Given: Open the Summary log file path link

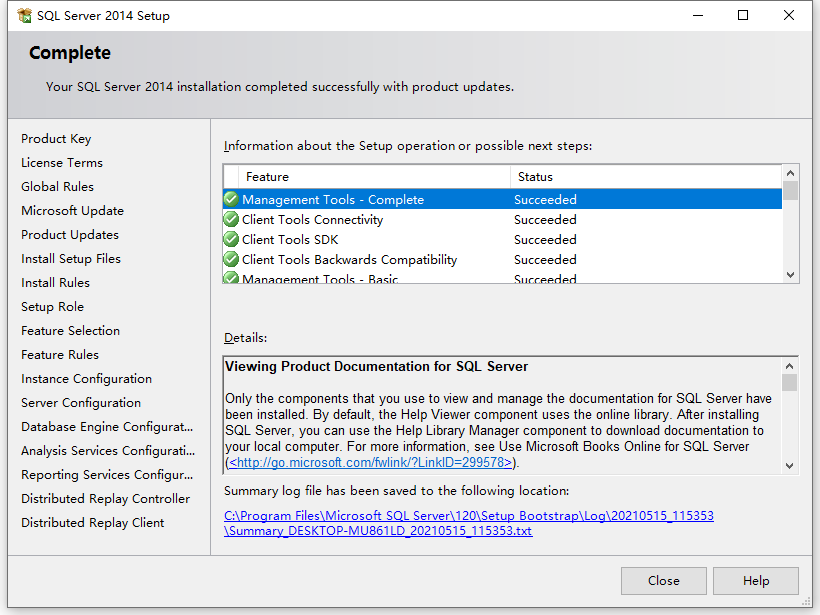Looking at the screenshot, I should (469, 523).
